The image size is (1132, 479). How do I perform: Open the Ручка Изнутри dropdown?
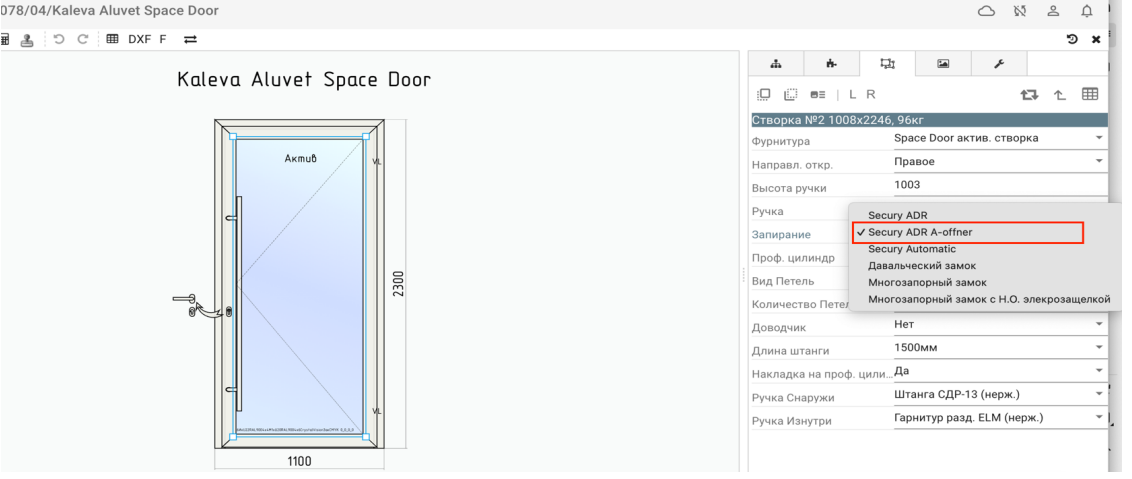pos(999,417)
